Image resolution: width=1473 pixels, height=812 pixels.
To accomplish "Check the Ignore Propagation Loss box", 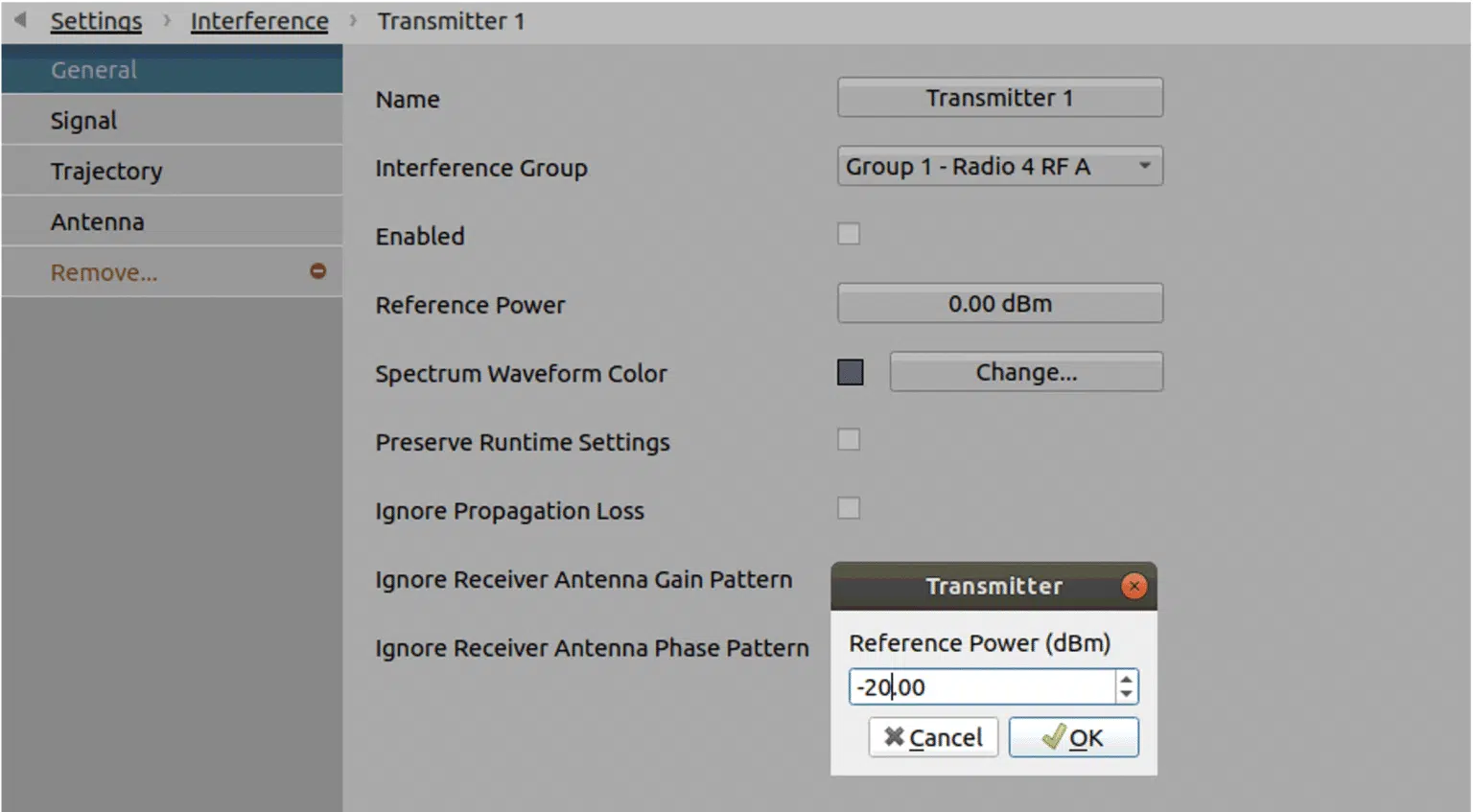I will [849, 508].
